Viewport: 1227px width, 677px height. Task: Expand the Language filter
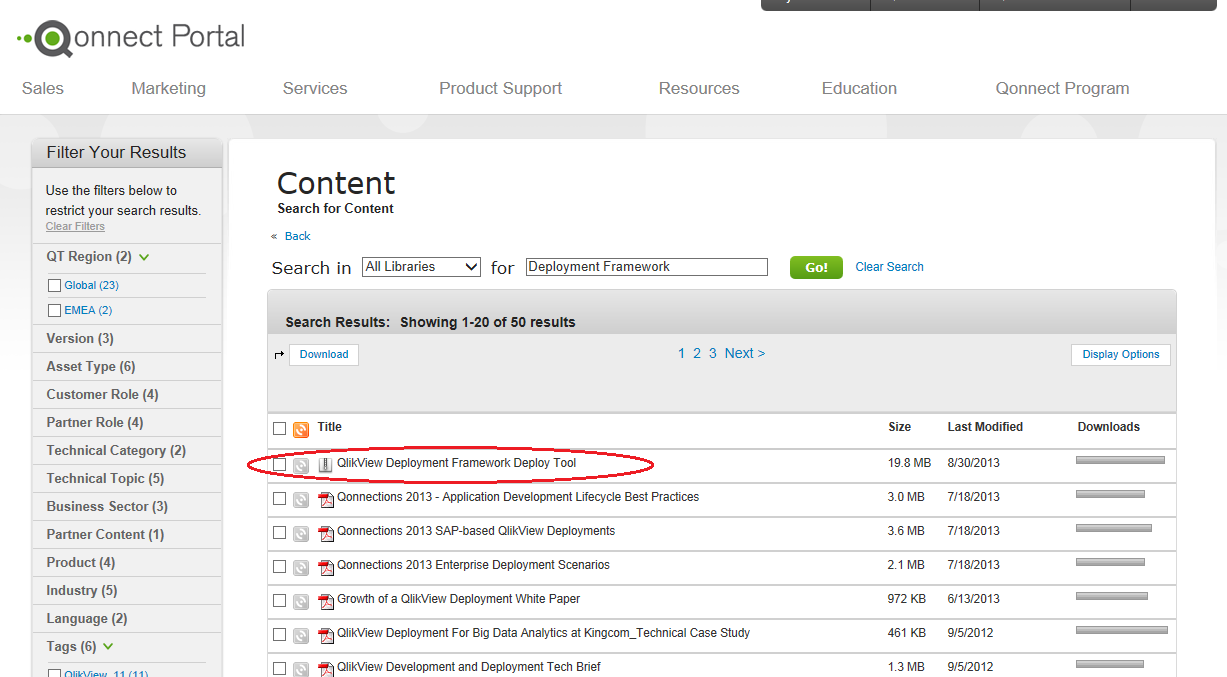87,619
